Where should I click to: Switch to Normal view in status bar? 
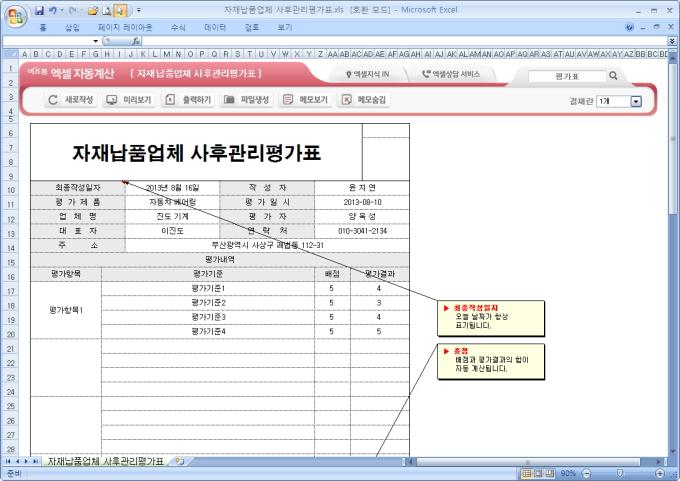coord(526,473)
